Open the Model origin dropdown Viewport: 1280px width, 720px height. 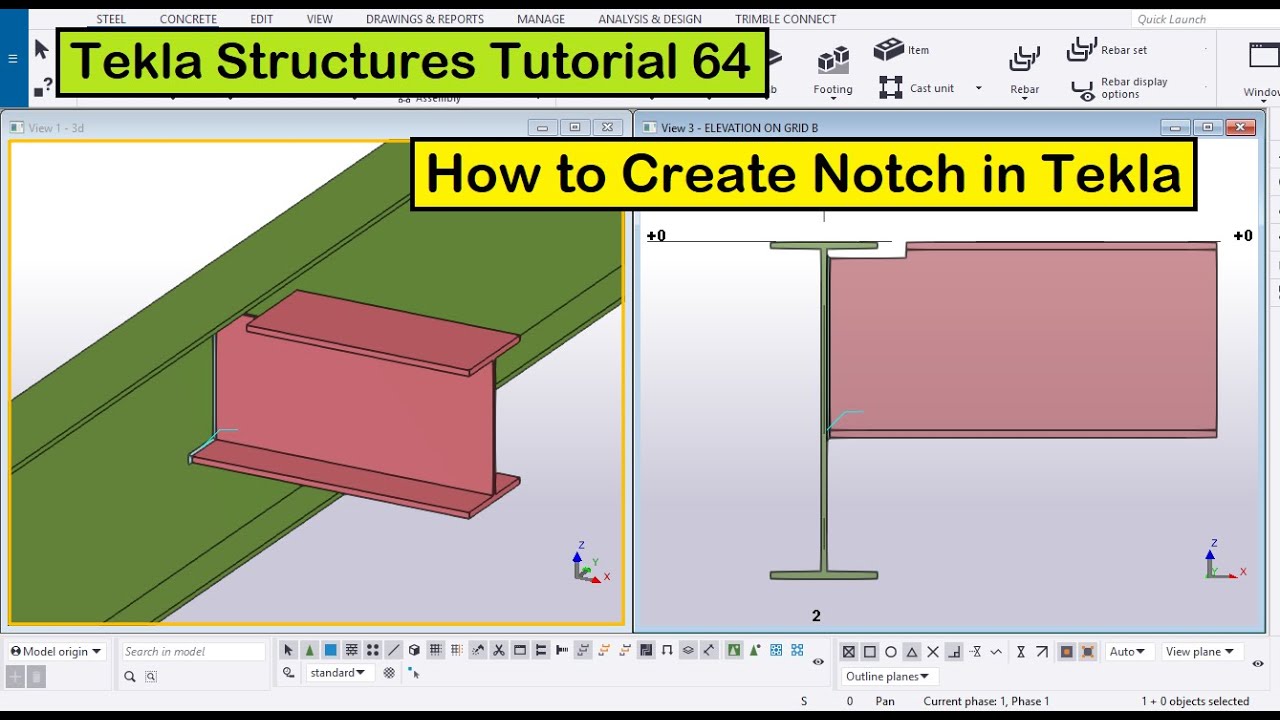pos(57,651)
